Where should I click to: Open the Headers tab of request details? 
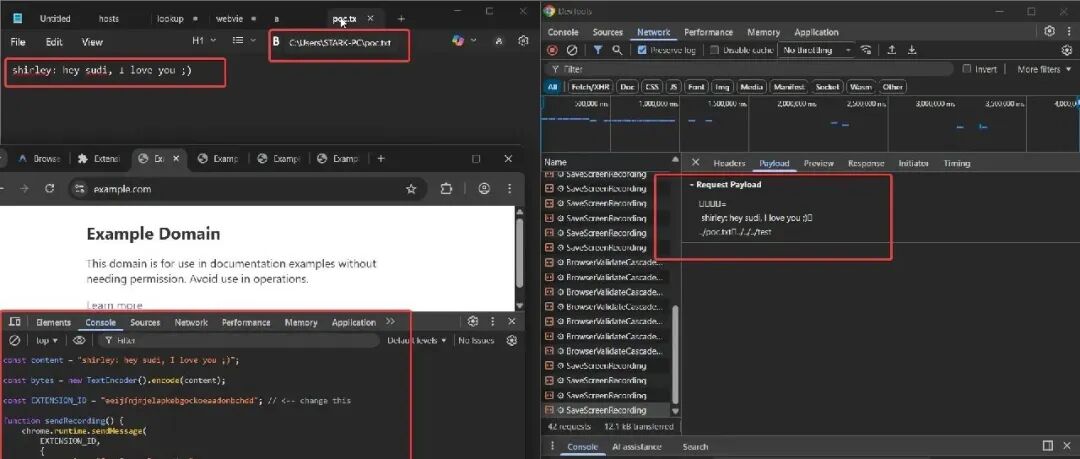[729, 163]
